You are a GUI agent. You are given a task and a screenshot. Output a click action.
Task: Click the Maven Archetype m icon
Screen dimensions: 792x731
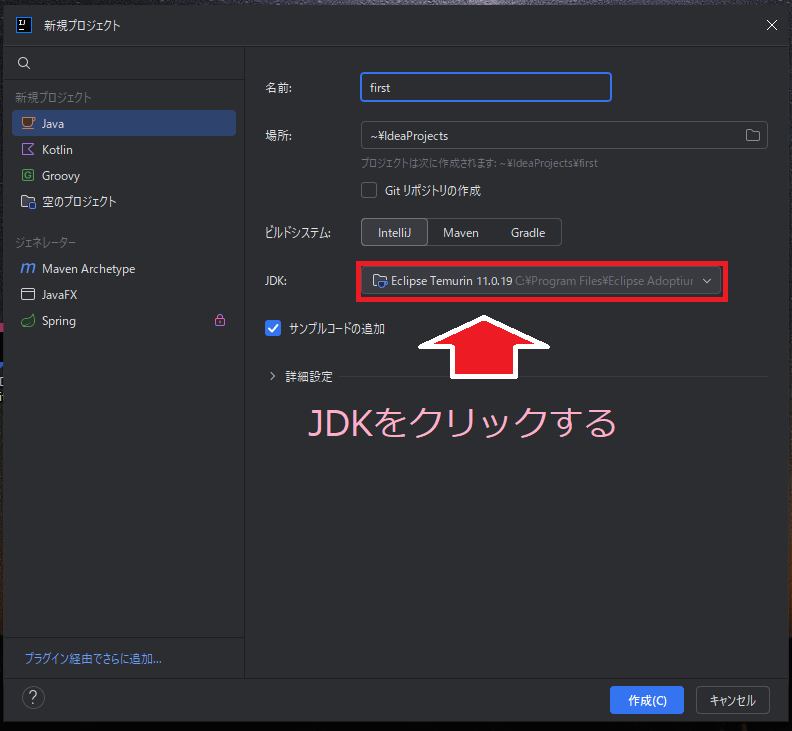(28, 268)
